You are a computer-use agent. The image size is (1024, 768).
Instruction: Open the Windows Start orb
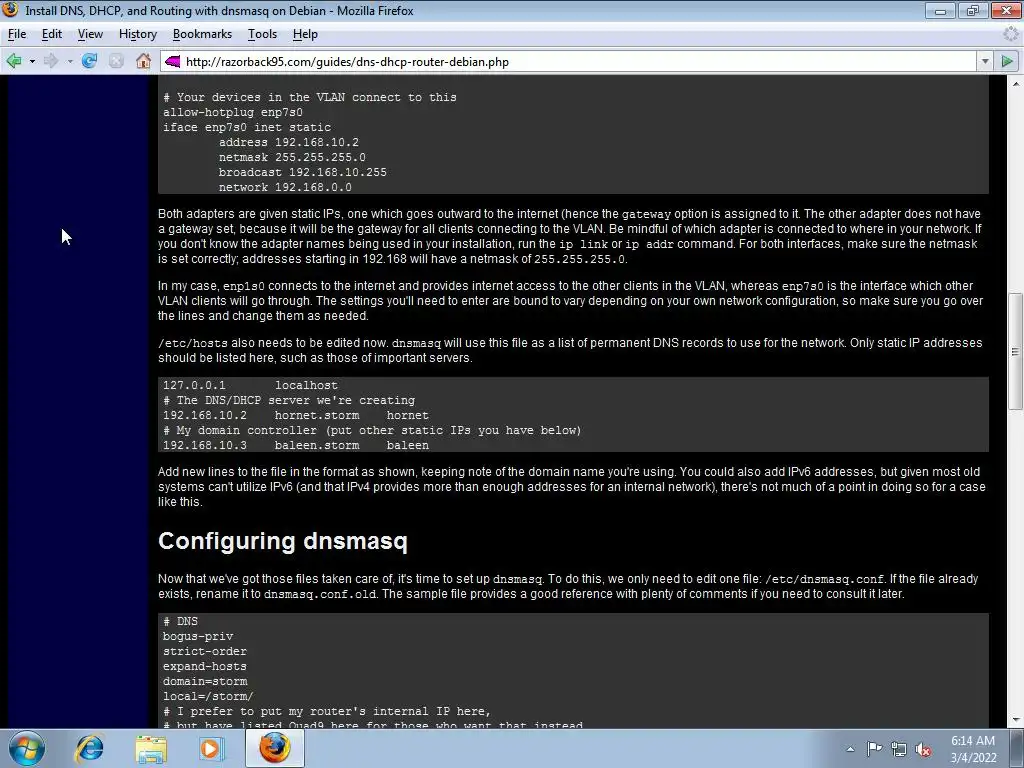tap(27, 748)
